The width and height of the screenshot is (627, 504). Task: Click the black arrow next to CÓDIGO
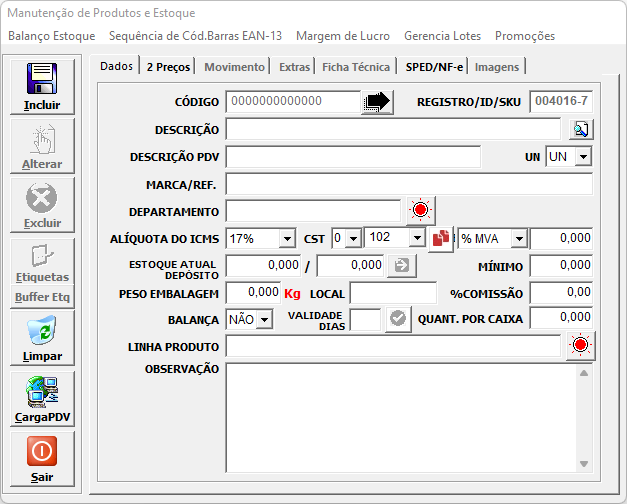(377, 101)
